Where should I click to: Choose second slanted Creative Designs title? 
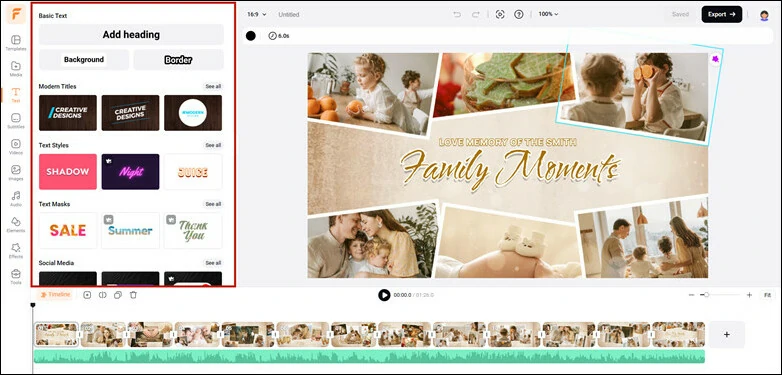[x=130, y=113]
